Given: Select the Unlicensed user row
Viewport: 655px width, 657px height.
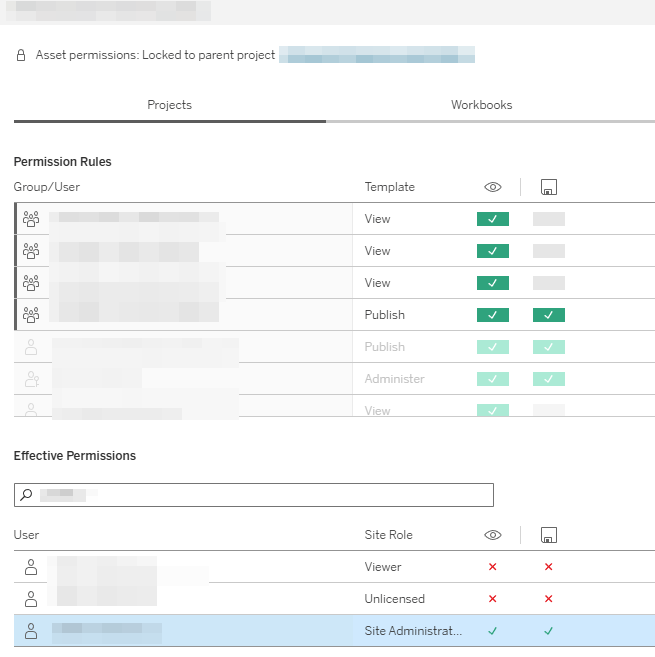Looking at the screenshot, I should point(200,599).
